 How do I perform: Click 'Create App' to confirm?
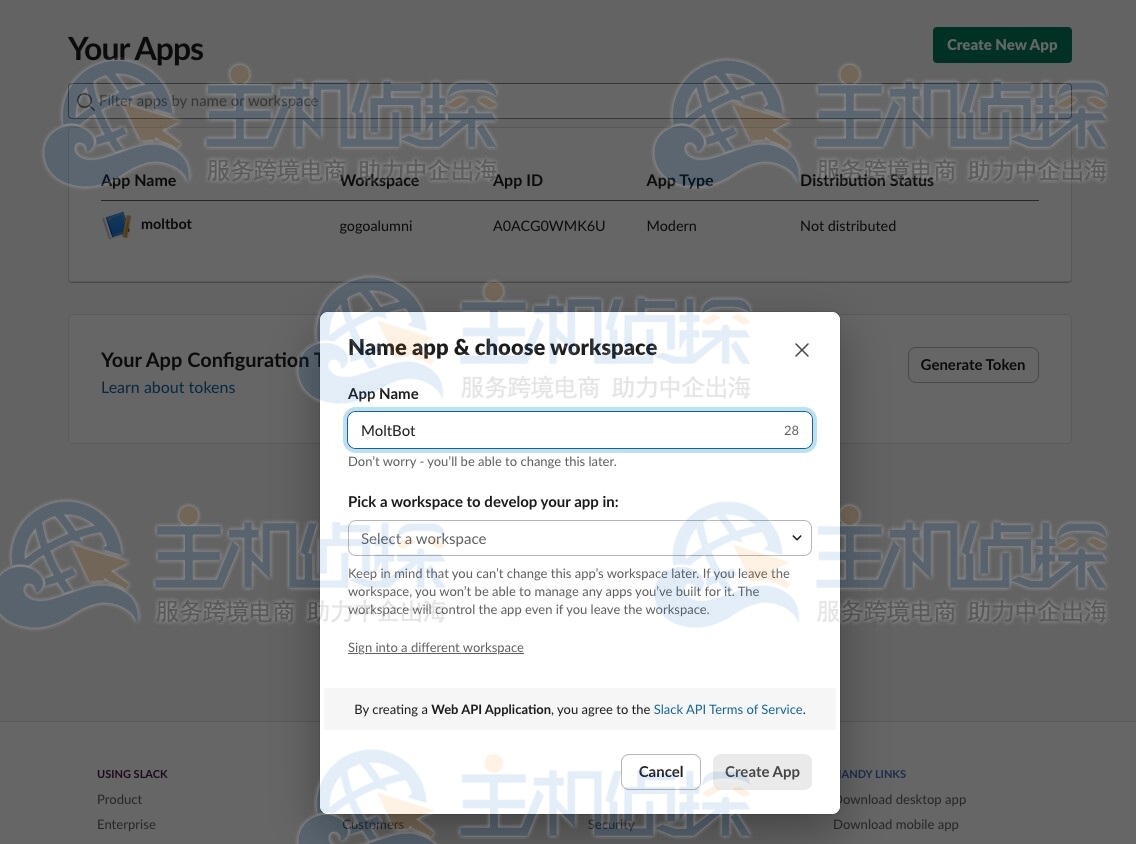point(761,771)
